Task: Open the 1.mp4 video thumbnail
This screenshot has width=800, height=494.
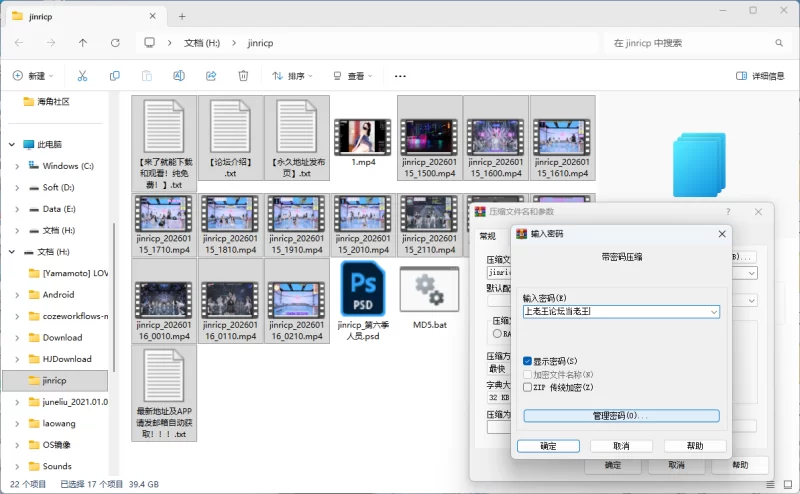Action: click(363, 137)
